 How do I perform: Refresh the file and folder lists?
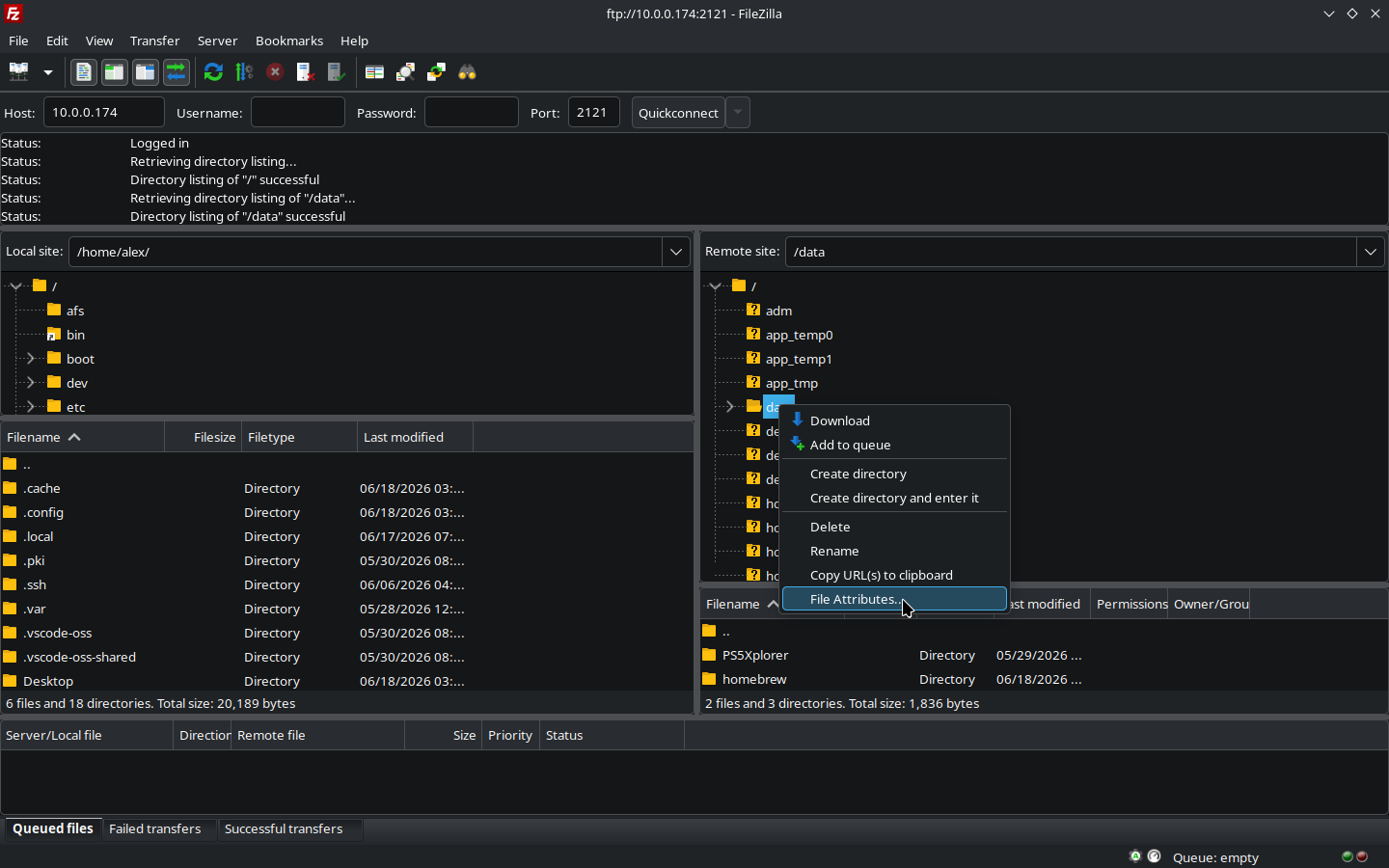click(x=214, y=72)
